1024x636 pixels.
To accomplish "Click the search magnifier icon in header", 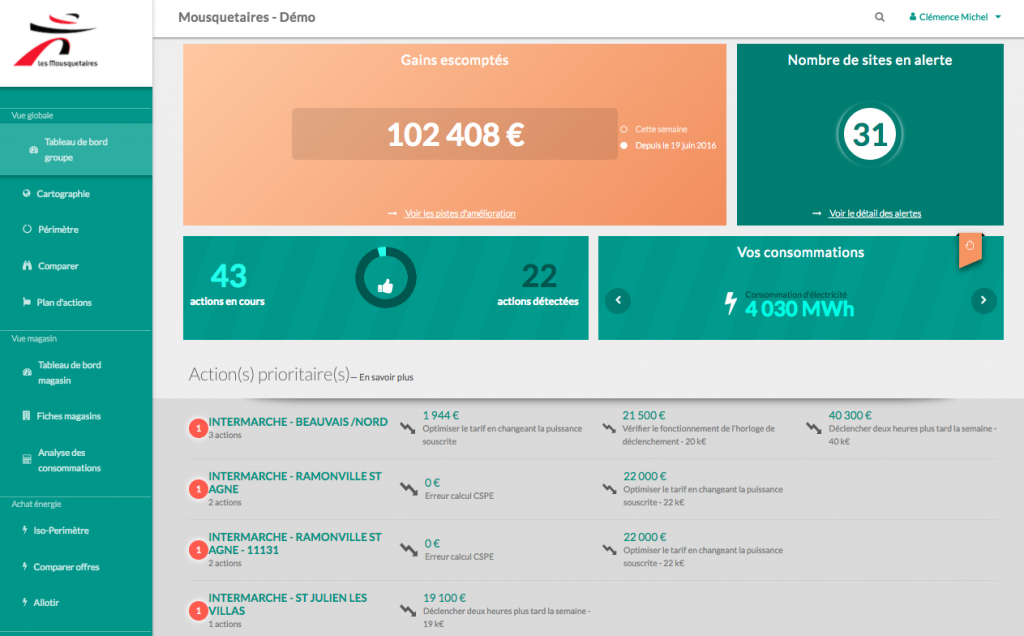I will click(x=880, y=17).
